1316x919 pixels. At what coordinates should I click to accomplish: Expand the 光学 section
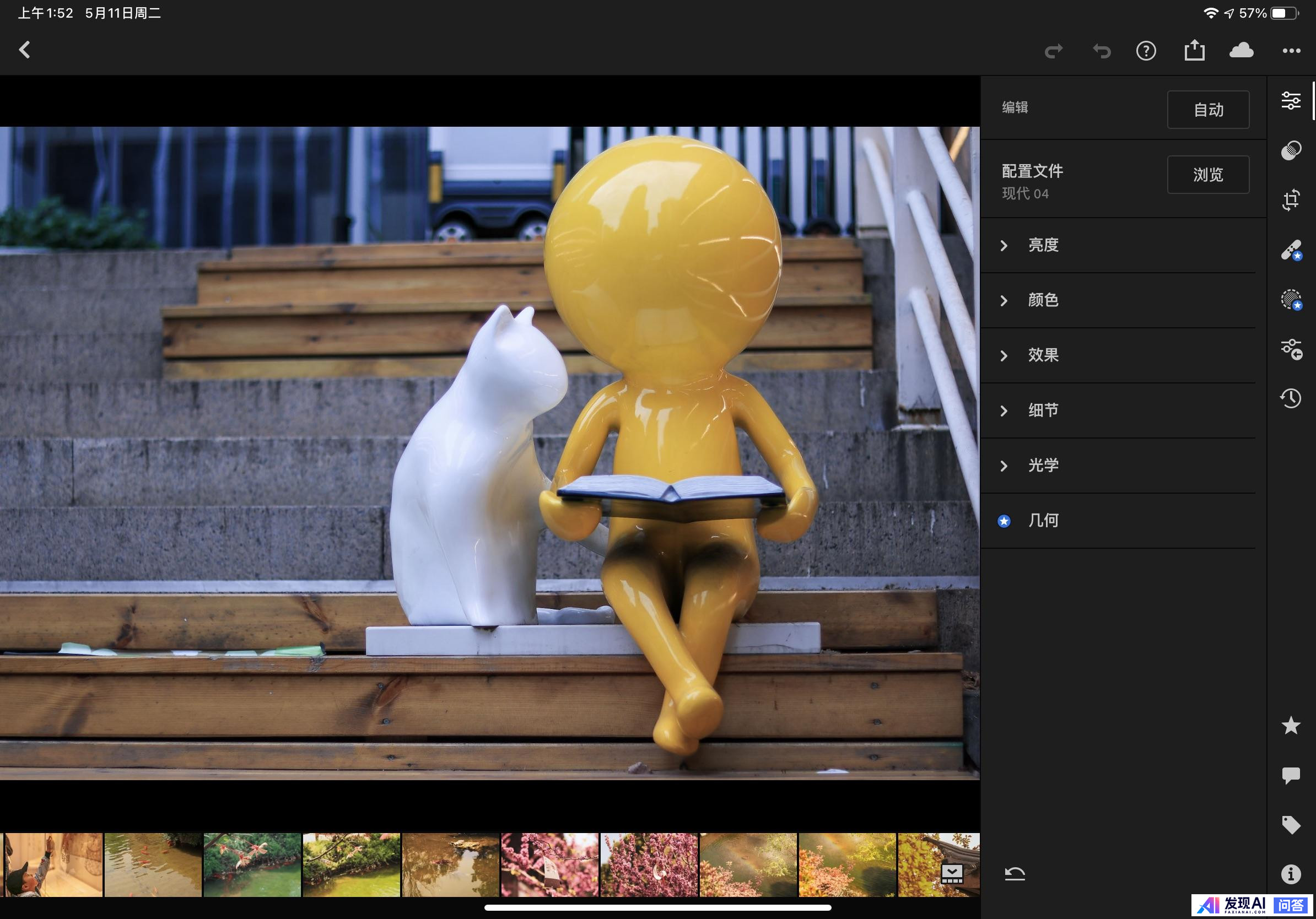(1118, 465)
